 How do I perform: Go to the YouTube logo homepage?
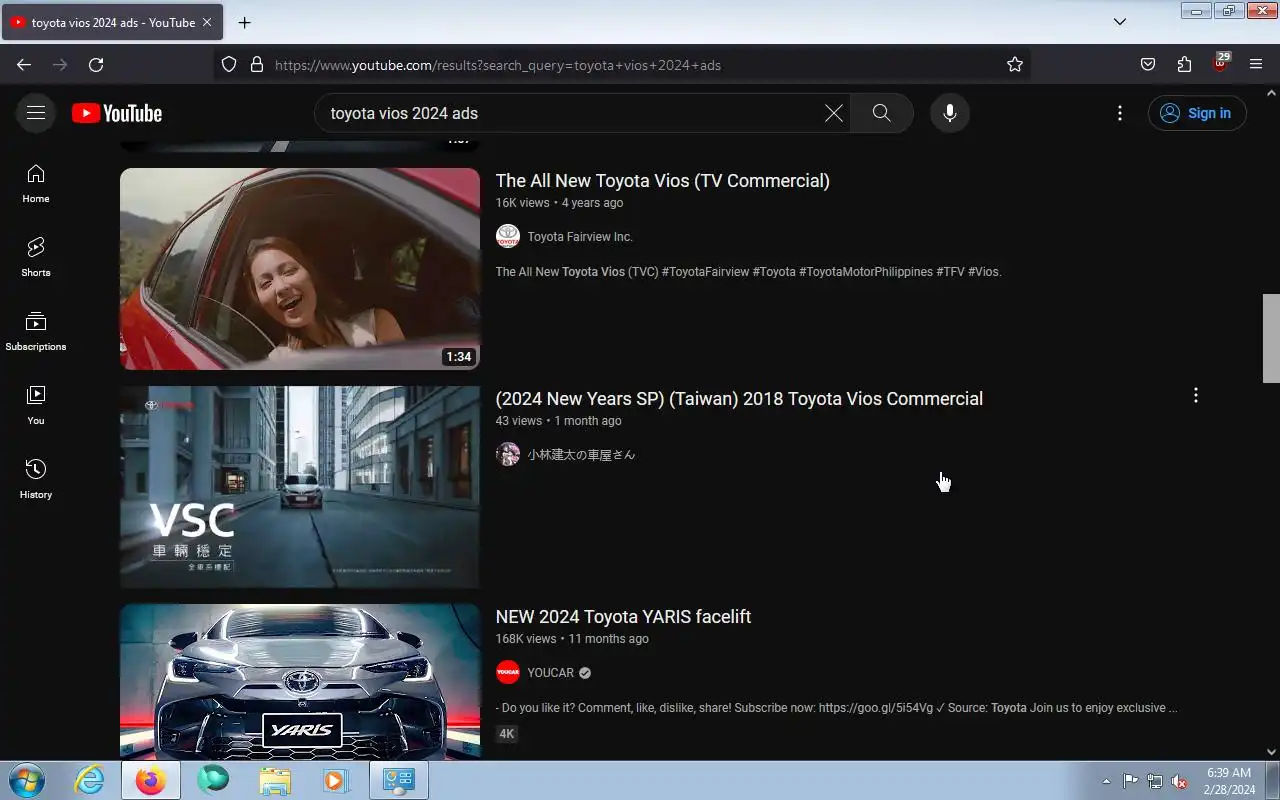click(x=117, y=113)
